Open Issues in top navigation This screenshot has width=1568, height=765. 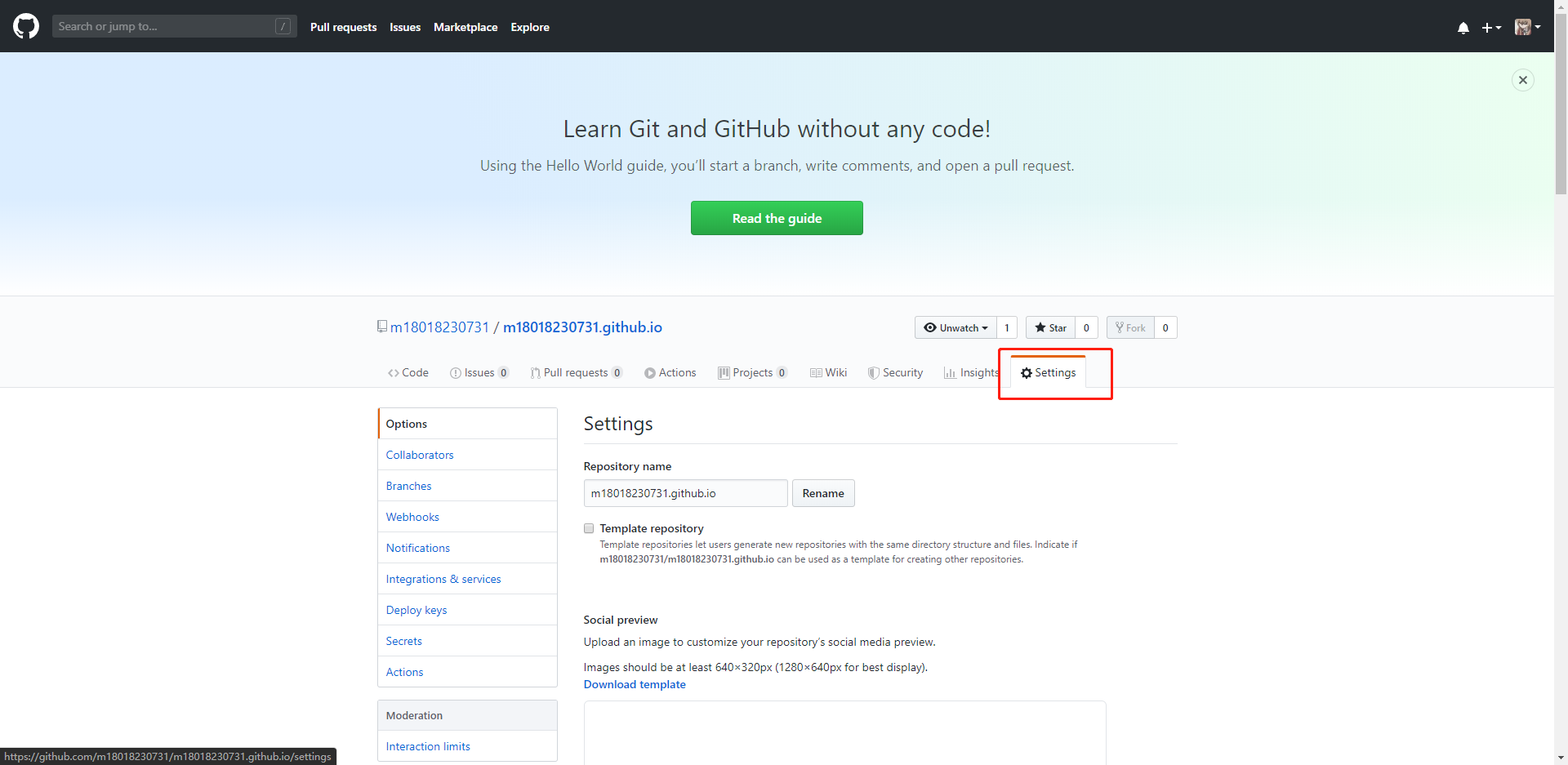(x=405, y=27)
